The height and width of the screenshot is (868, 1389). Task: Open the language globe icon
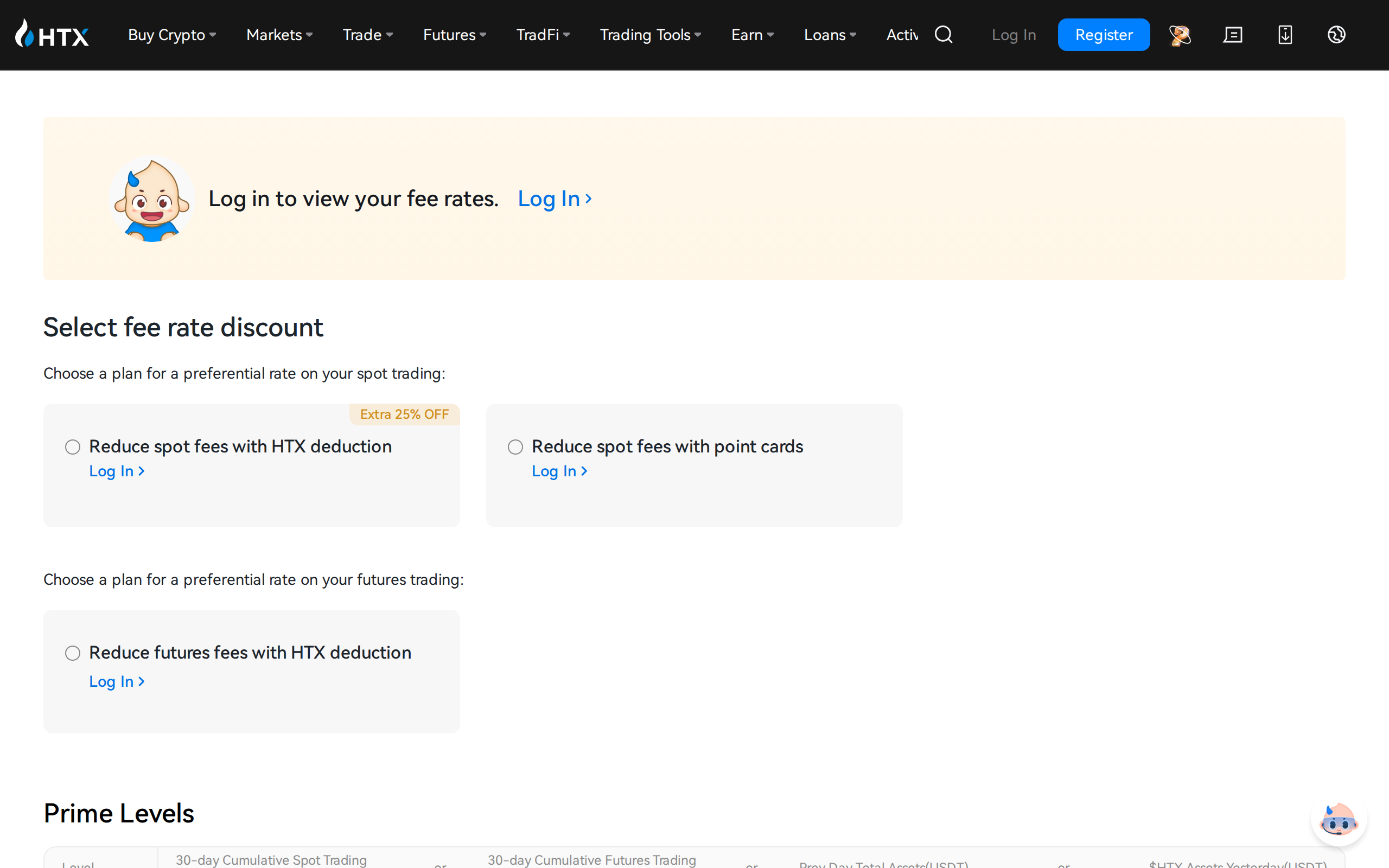[1337, 34]
